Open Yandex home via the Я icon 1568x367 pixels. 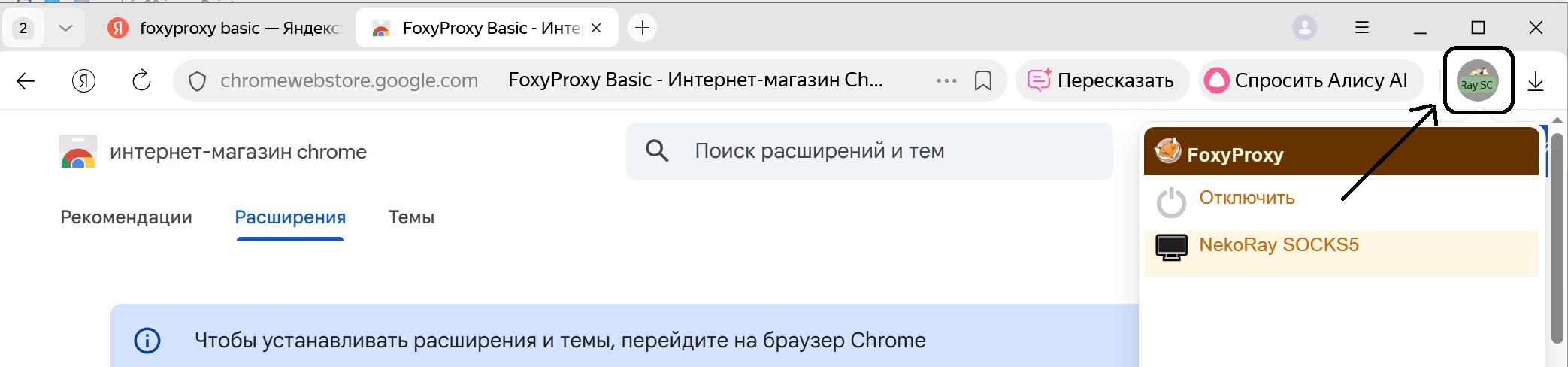pyautogui.click(x=83, y=80)
